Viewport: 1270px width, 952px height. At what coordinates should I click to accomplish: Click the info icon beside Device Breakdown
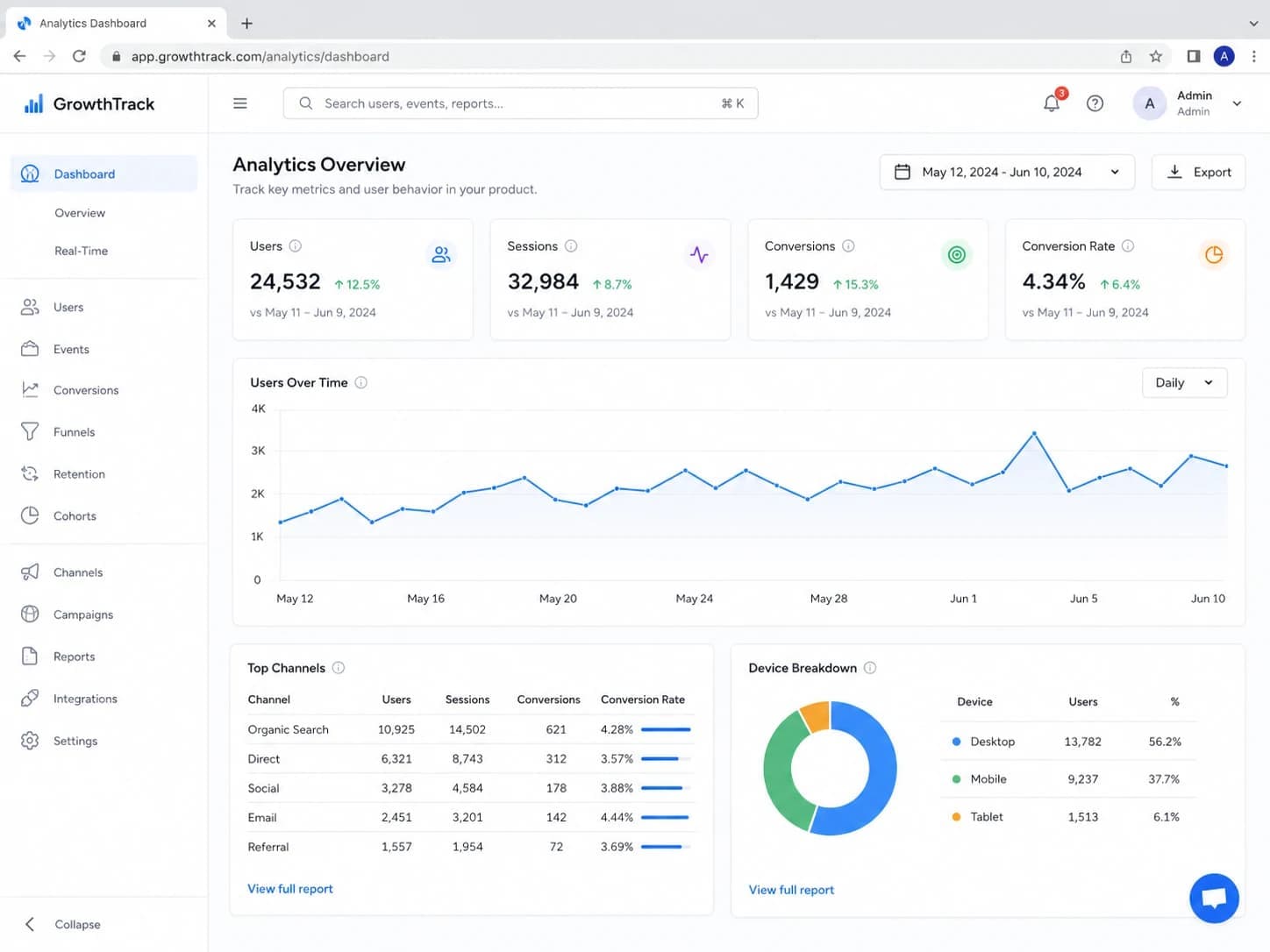(x=870, y=668)
